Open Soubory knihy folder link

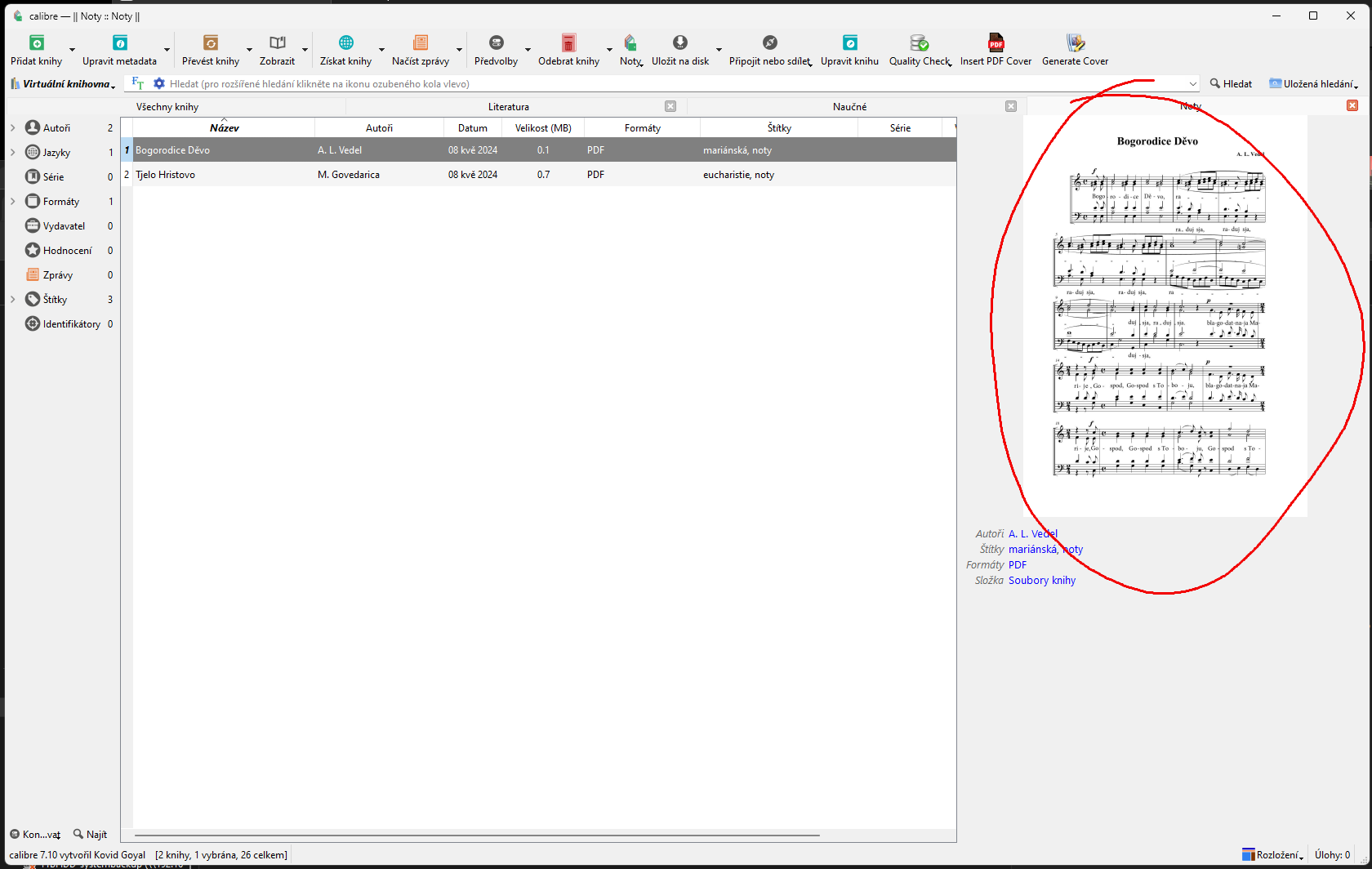coord(1042,580)
